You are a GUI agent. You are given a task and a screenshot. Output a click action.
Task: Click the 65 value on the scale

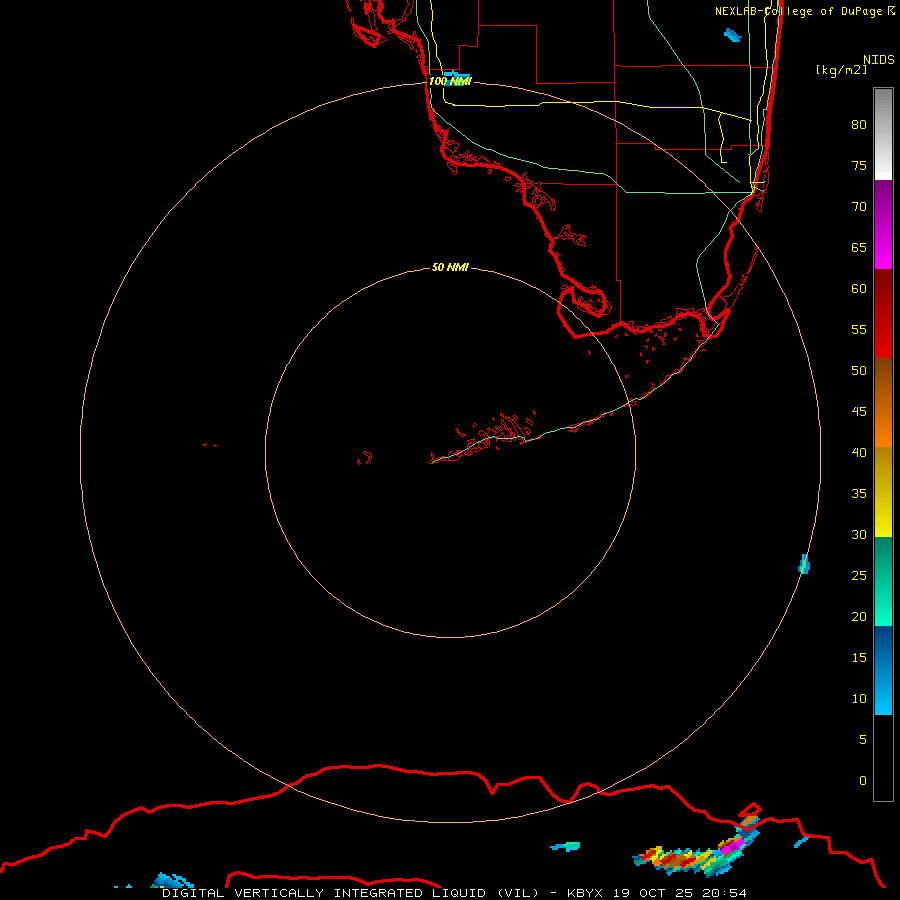tap(859, 247)
